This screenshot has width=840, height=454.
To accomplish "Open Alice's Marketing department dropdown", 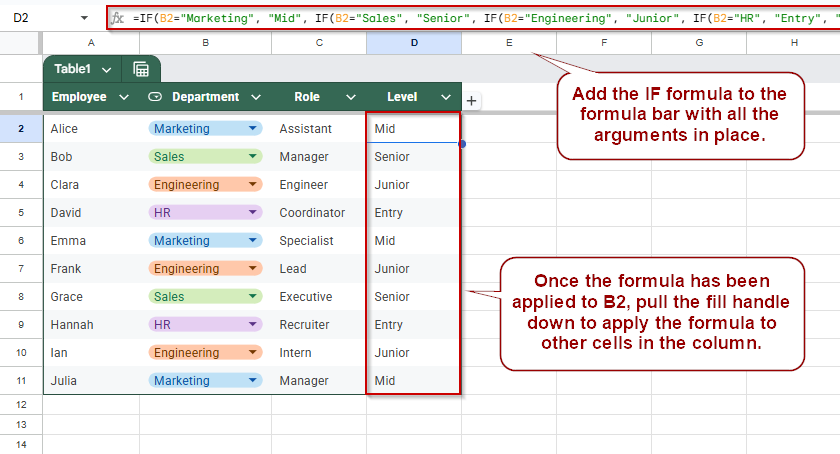I will (x=253, y=128).
